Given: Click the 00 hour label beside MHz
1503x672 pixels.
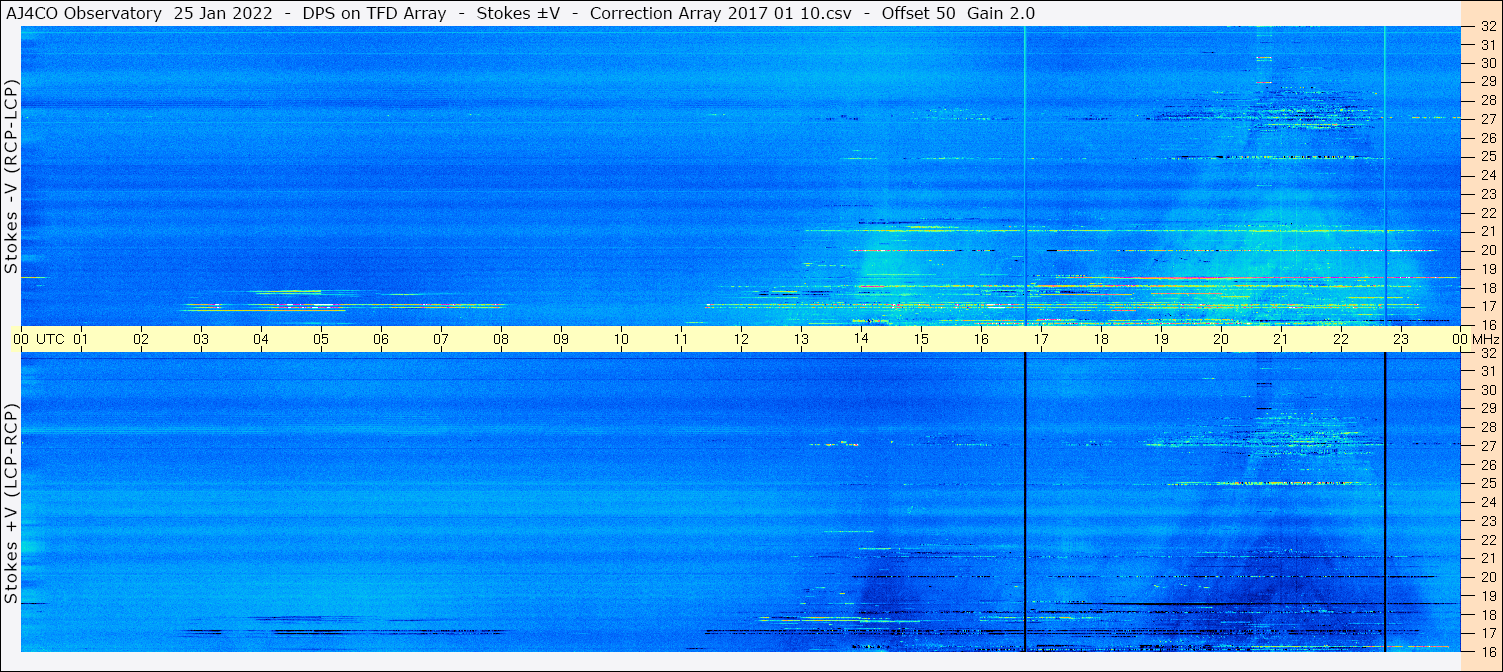Looking at the screenshot, I should click(1459, 339).
